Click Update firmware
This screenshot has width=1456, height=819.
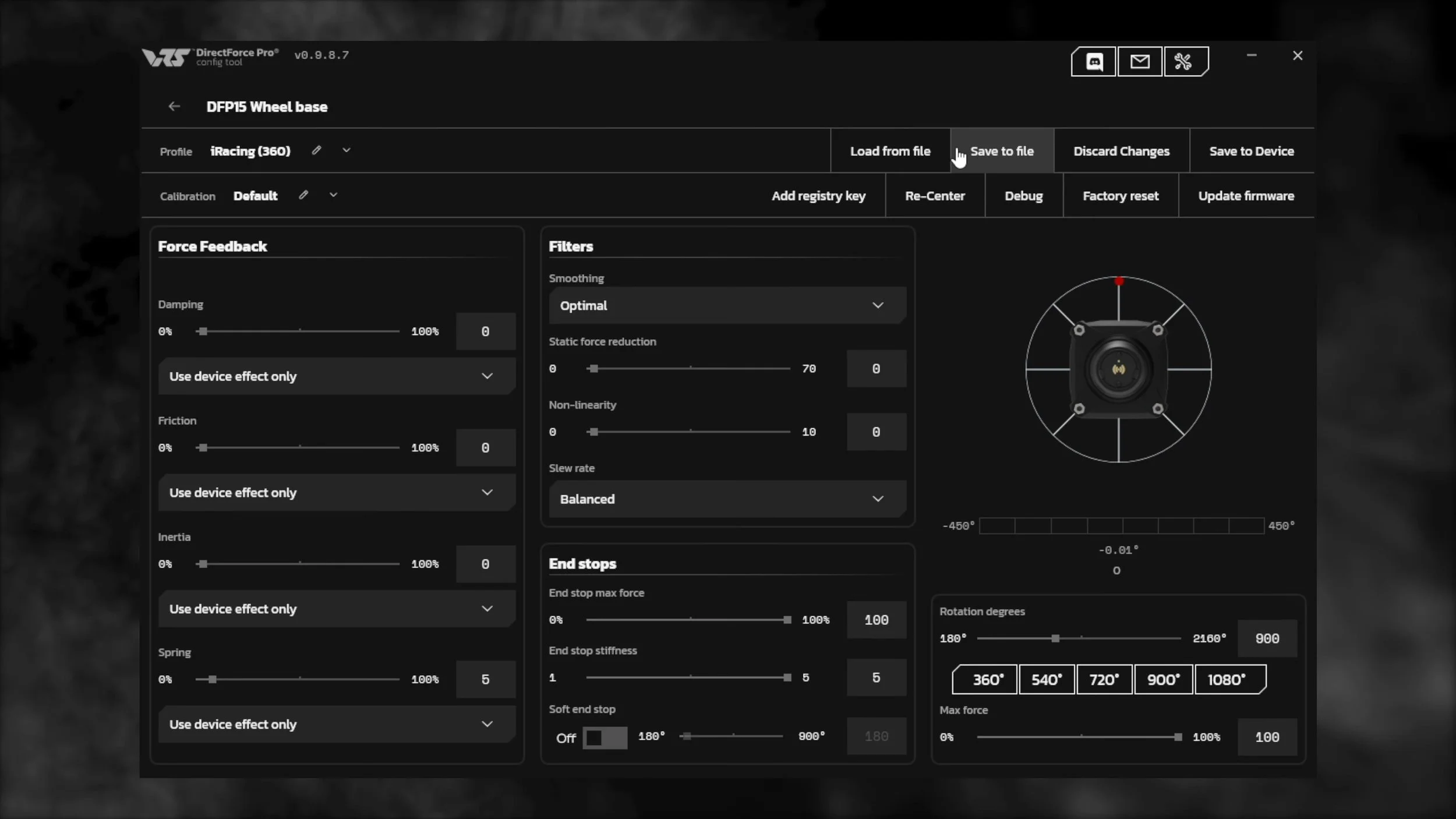(x=1246, y=196)
